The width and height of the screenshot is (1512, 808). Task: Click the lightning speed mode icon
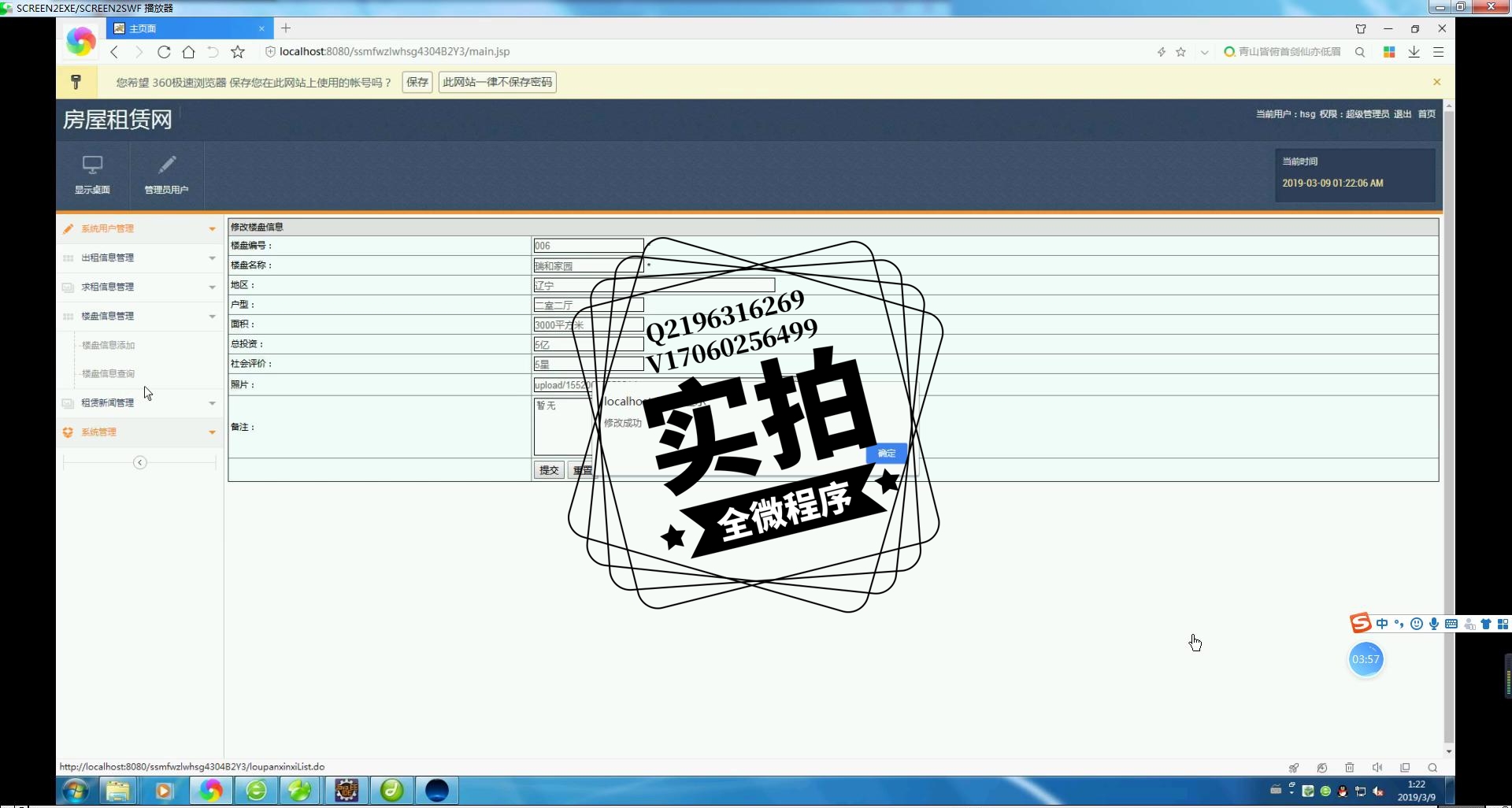1161,52
